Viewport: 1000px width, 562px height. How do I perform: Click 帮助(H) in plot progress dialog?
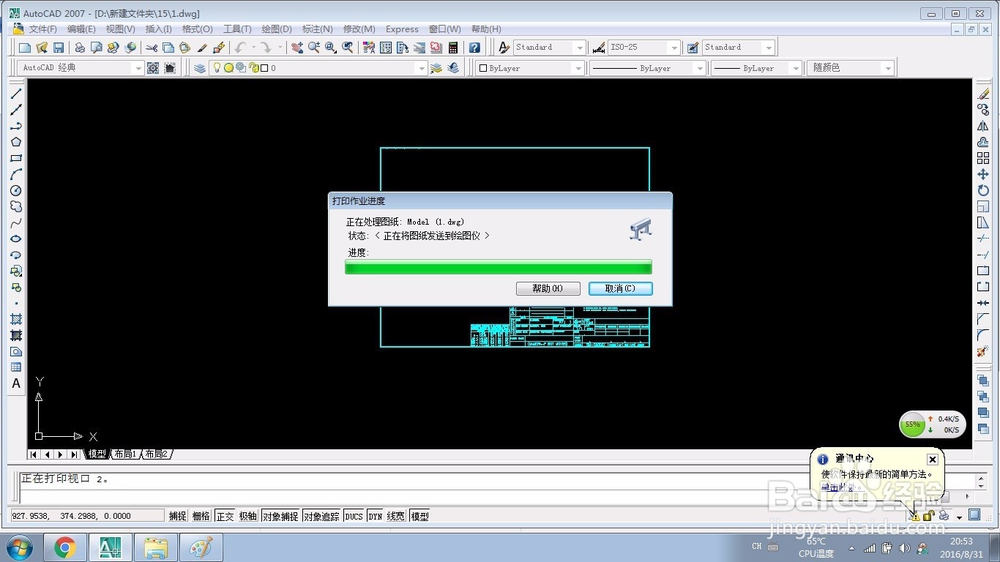[x=548, y=288]
